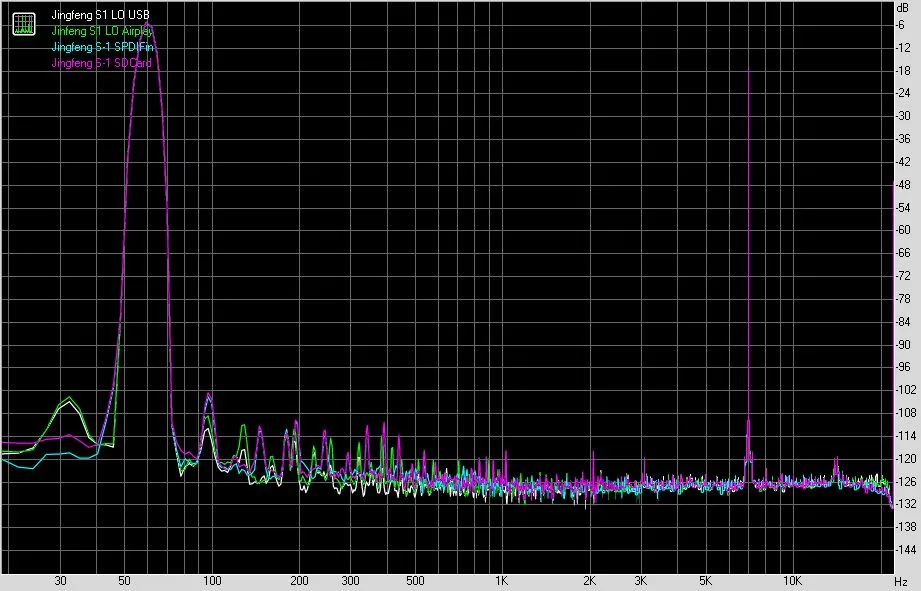Select the magenta Jingfeng S-1 SDCard legend entry
Image resolution: width=921 pixels, height=591 pixels.
click(x=102, y=62)
